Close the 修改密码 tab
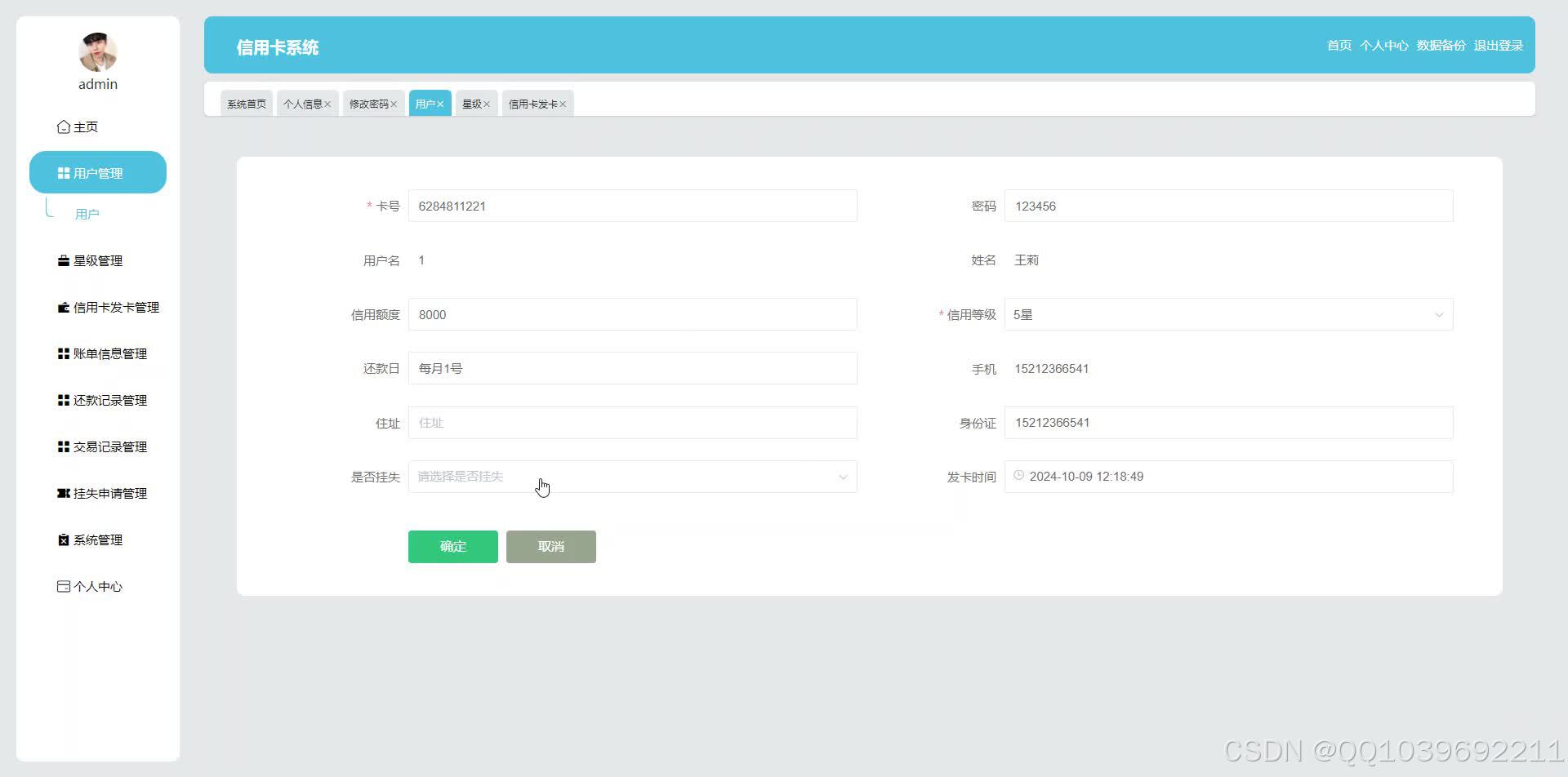The height and width of the screenshot is (777, 1568). tap(394, 103)
